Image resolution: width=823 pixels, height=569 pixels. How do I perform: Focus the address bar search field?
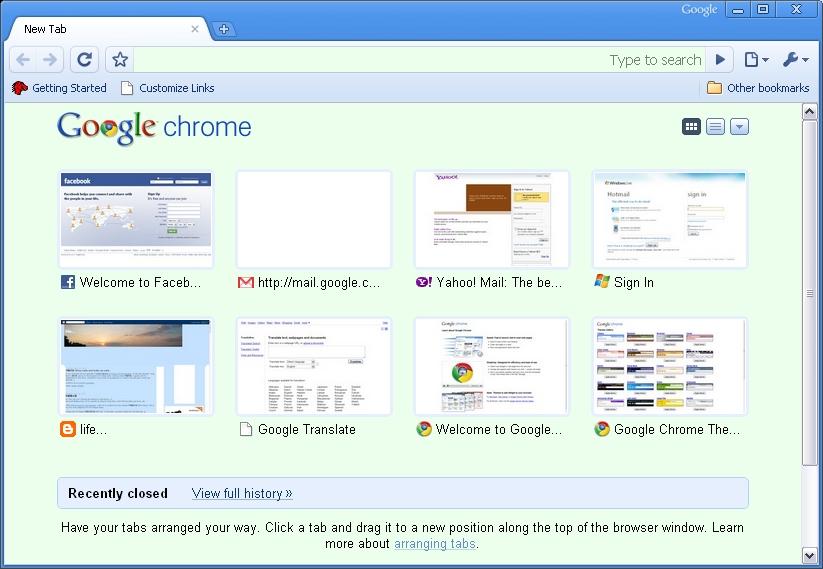coord(419,60)
